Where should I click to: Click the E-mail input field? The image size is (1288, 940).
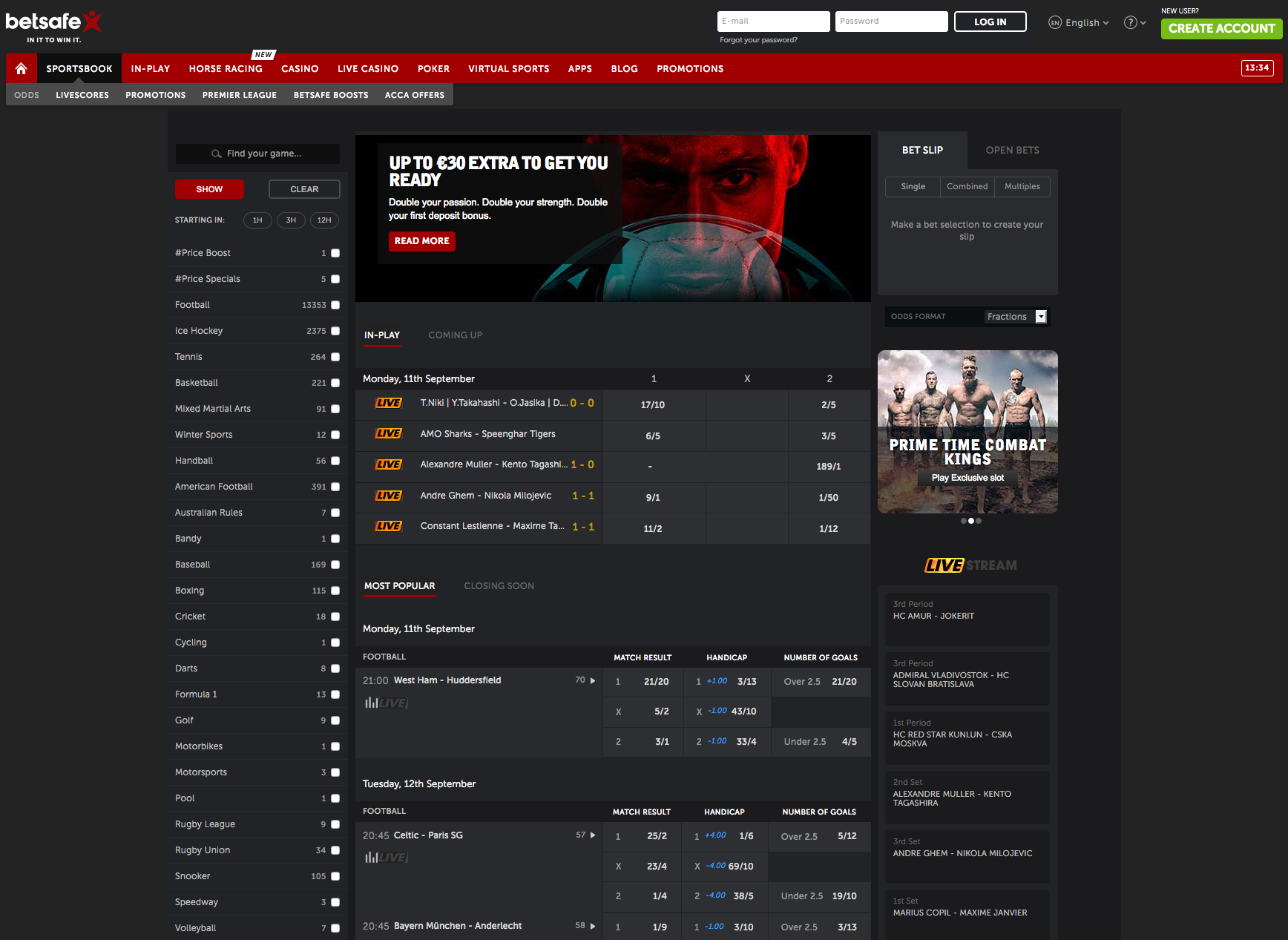(774, 22)
